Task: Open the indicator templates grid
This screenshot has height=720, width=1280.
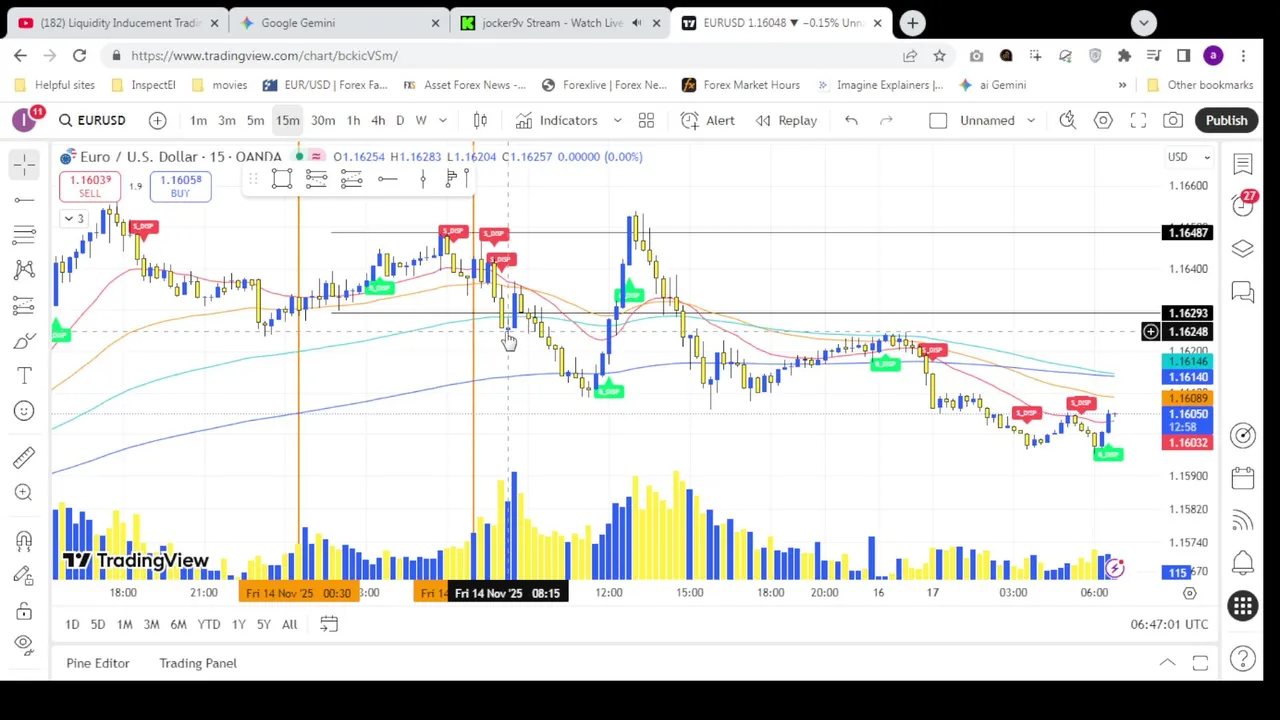Action: coord(646,120)
